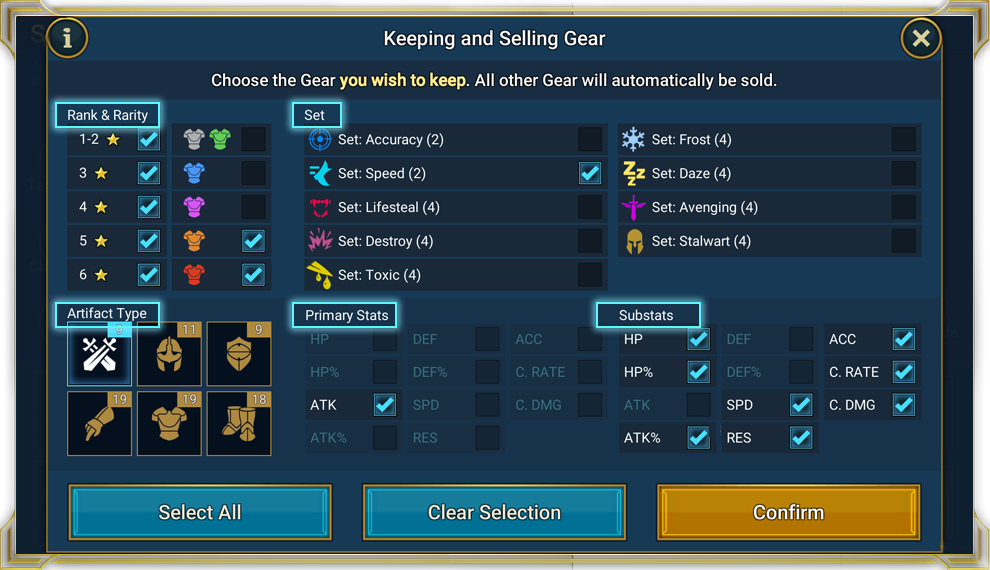Click the Select All button
Screen dimensions: 990x570
[200, 512]
